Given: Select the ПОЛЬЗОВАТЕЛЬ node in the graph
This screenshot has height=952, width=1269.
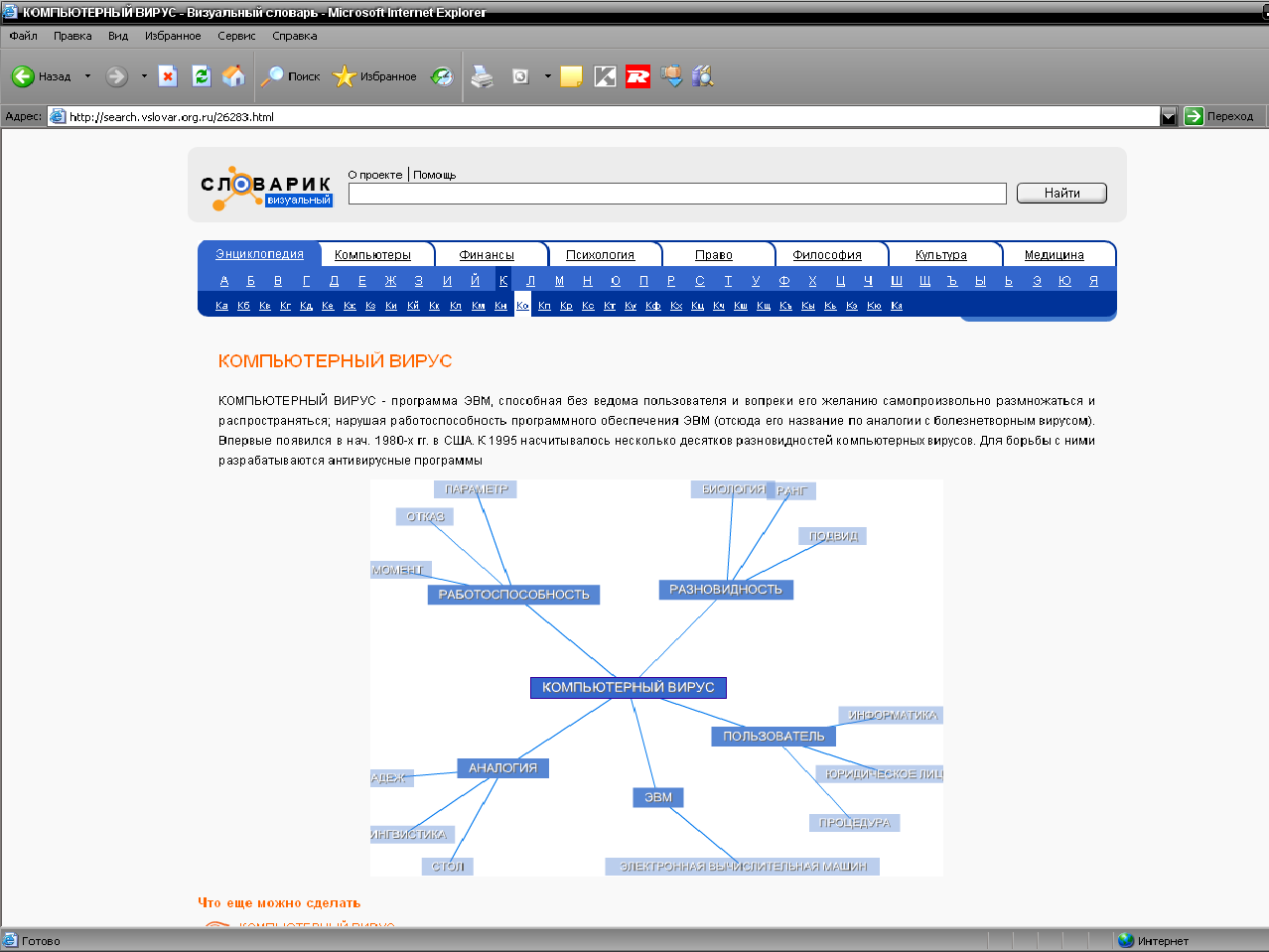Looking at the screenshot, I should 774,737.
